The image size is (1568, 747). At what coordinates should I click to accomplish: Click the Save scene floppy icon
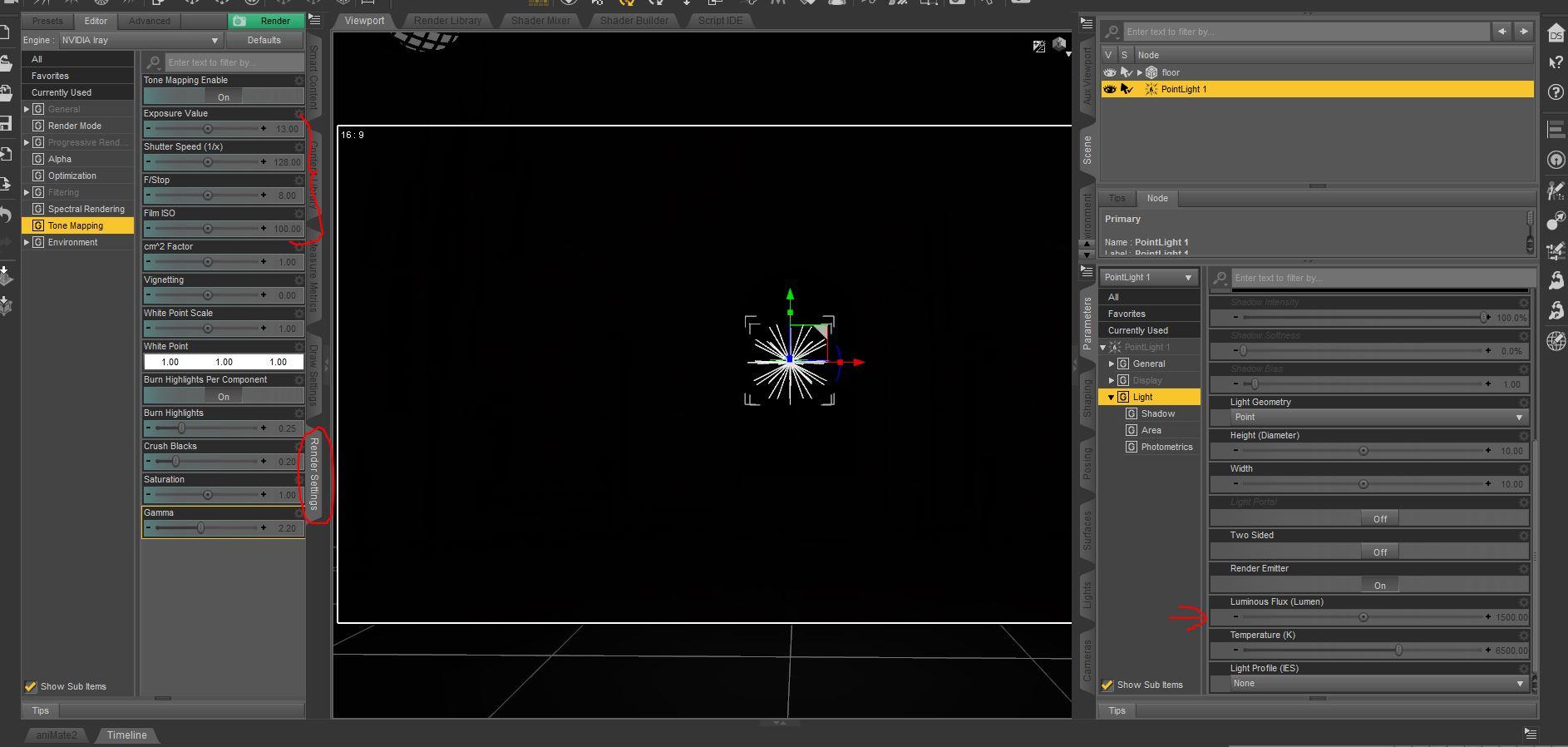[6, 123]
